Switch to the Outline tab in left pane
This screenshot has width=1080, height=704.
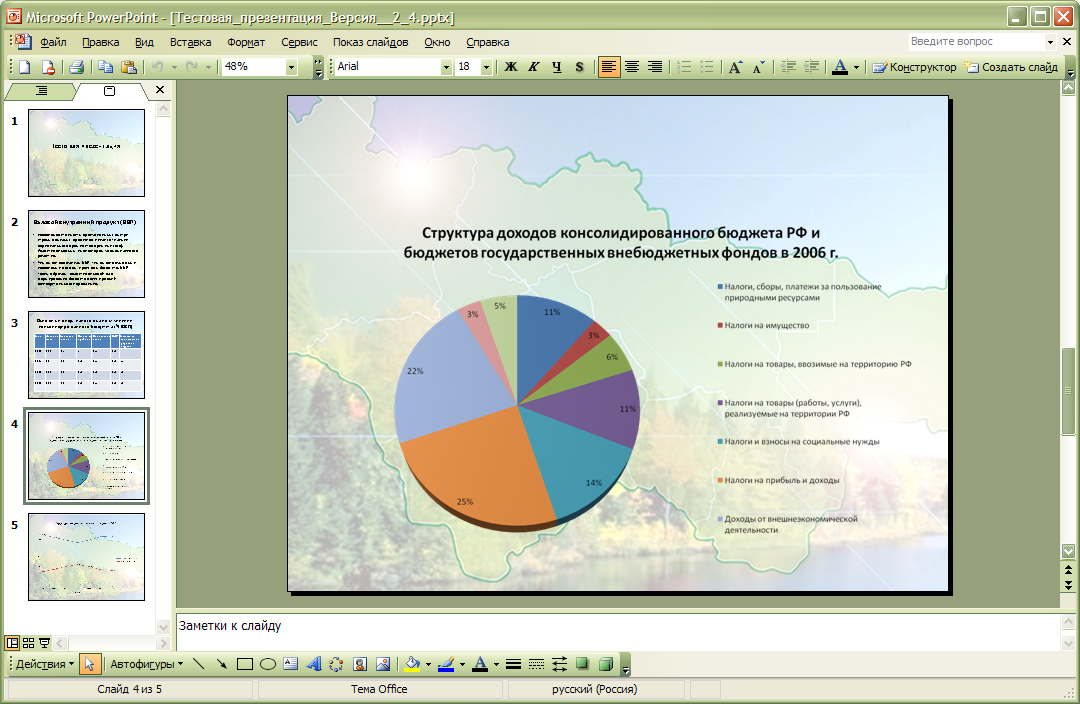(x=42, y=90)
